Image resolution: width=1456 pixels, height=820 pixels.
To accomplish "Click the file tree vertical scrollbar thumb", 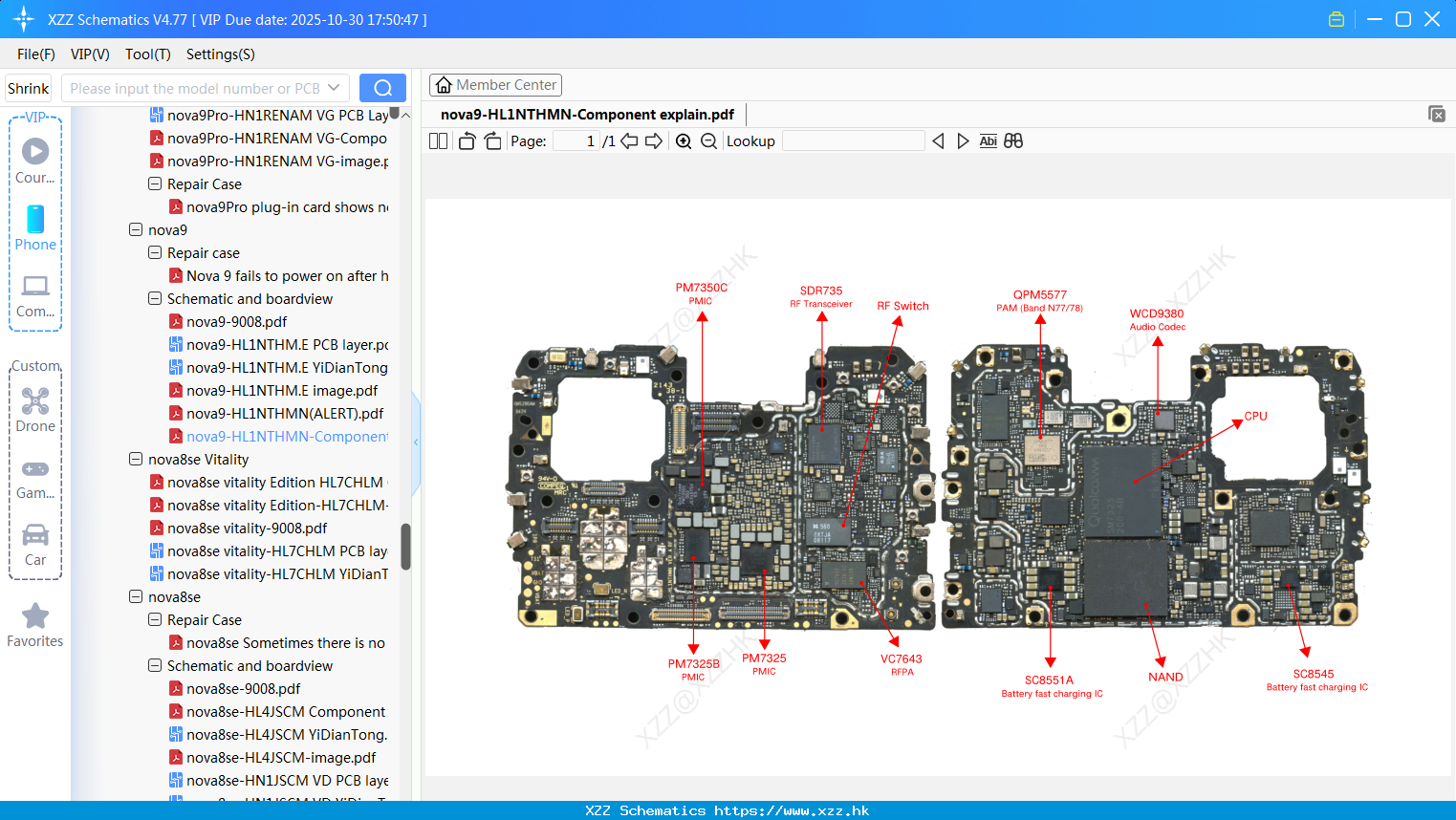I will [x=405, y=547].
